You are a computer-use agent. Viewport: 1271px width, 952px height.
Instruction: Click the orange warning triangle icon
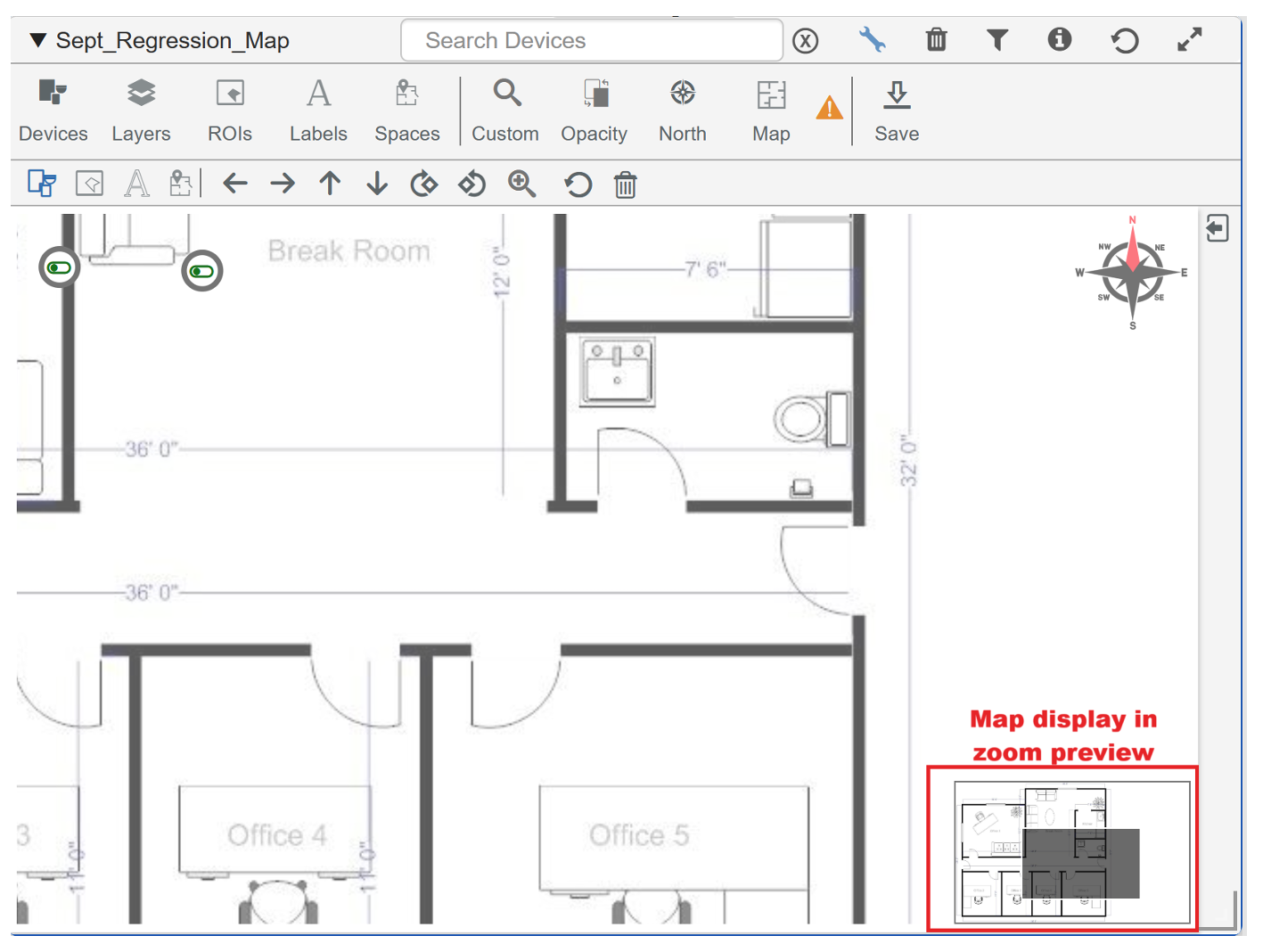click(x=829, y=109)
